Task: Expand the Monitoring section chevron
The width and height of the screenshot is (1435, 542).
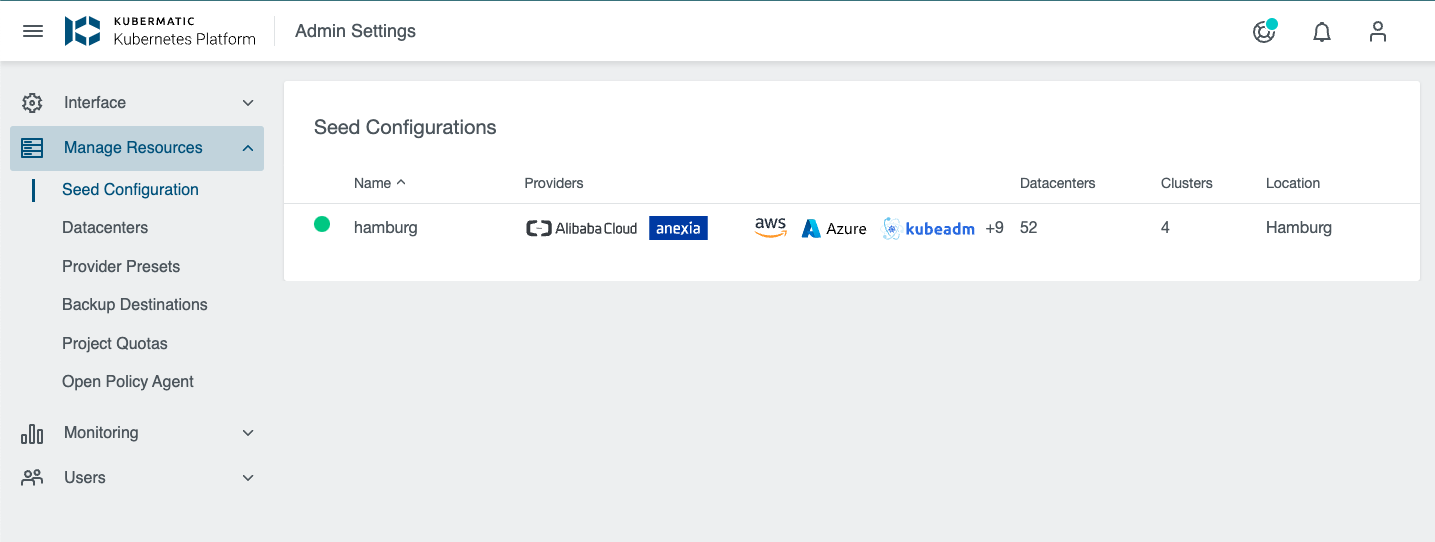Action: 248,433
